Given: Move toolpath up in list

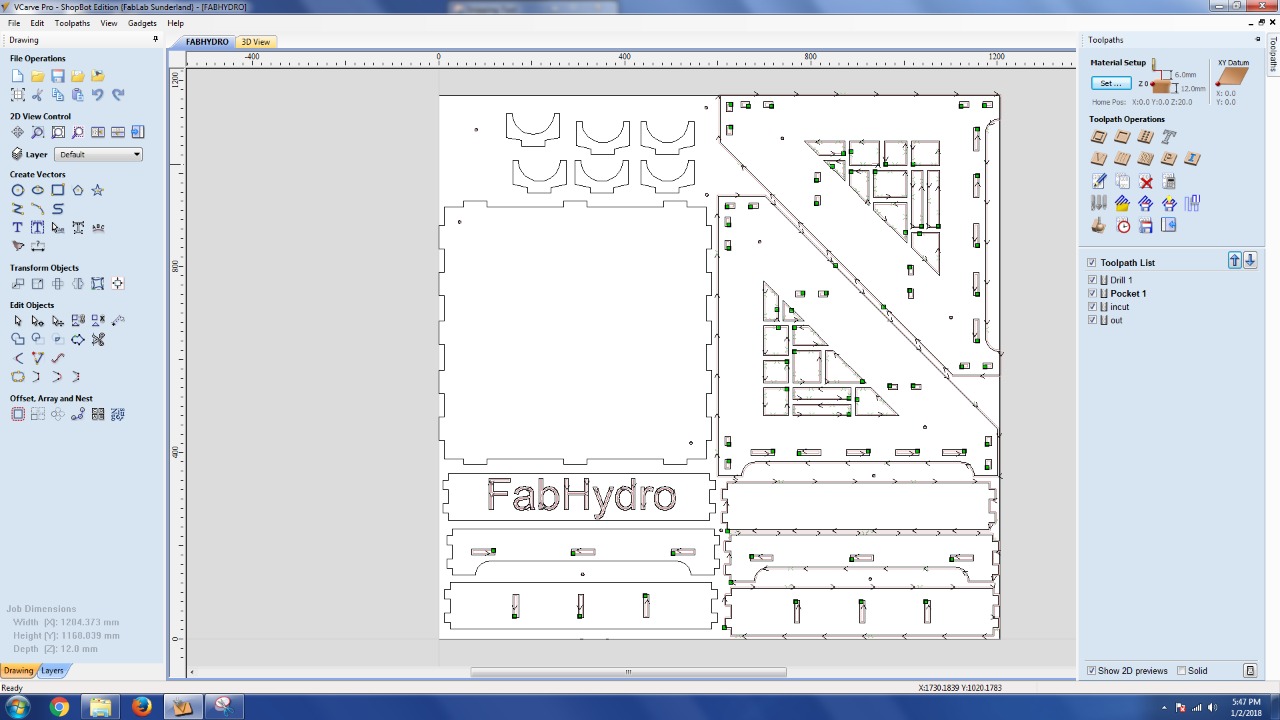Looking at the screenshot, I should [1235, 261].
